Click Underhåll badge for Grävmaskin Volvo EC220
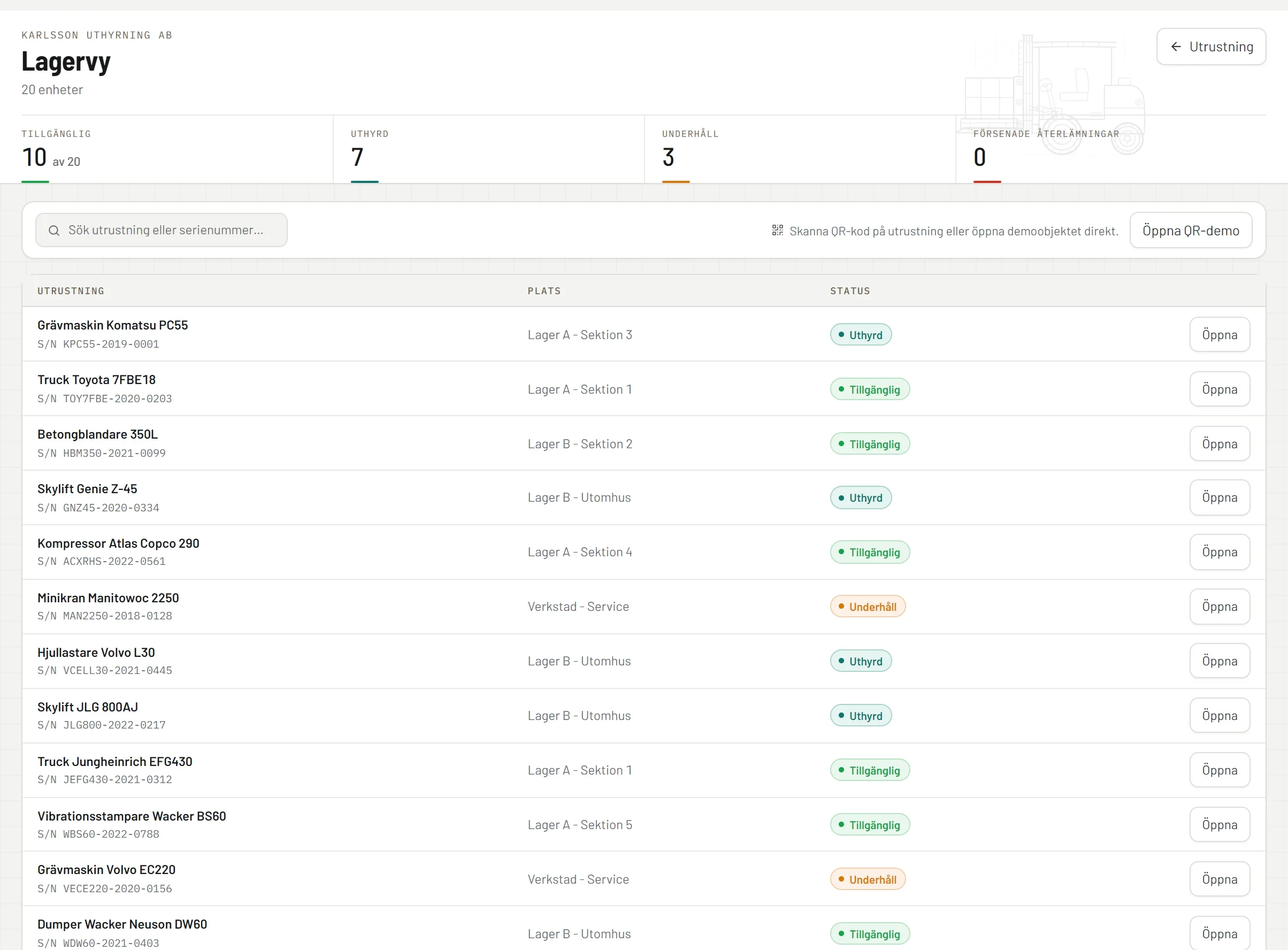Image resolution: width=1288 pixels, height=950 pixels. 868,879
